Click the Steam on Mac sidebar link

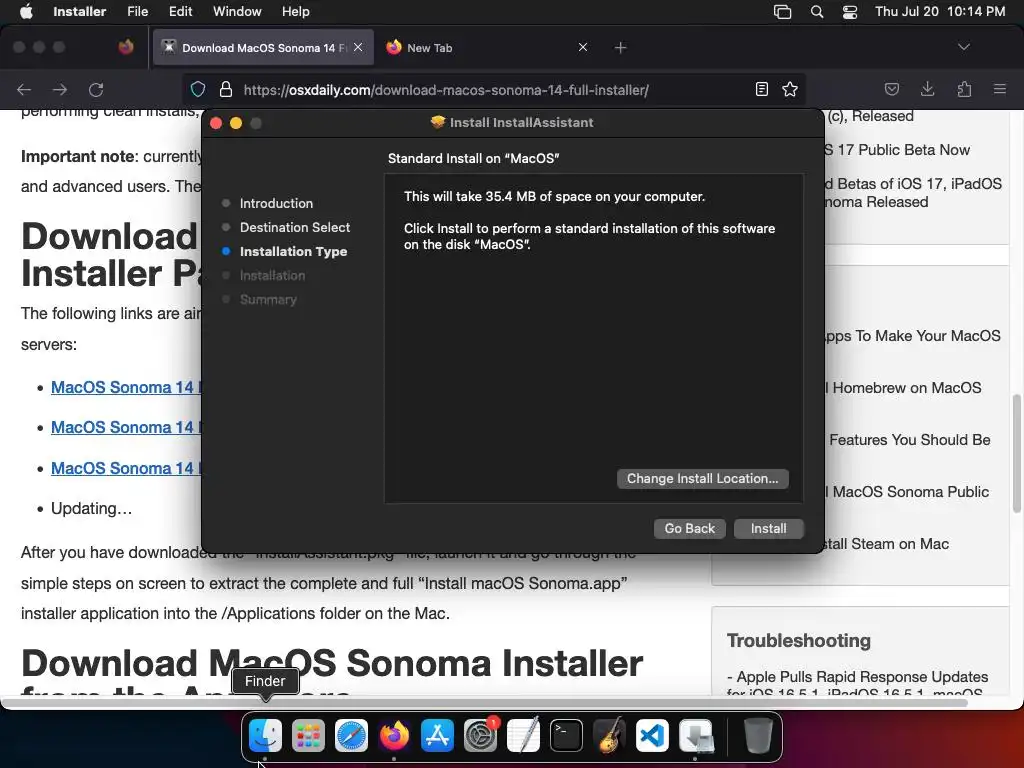(x=887, y=544)
